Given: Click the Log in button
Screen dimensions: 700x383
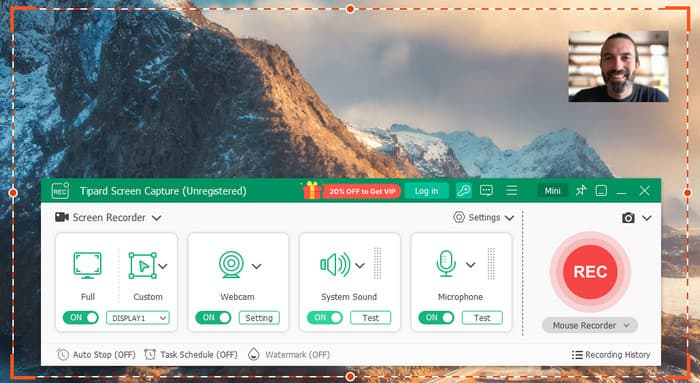Looking at the screenshot, I should (426, 191).
